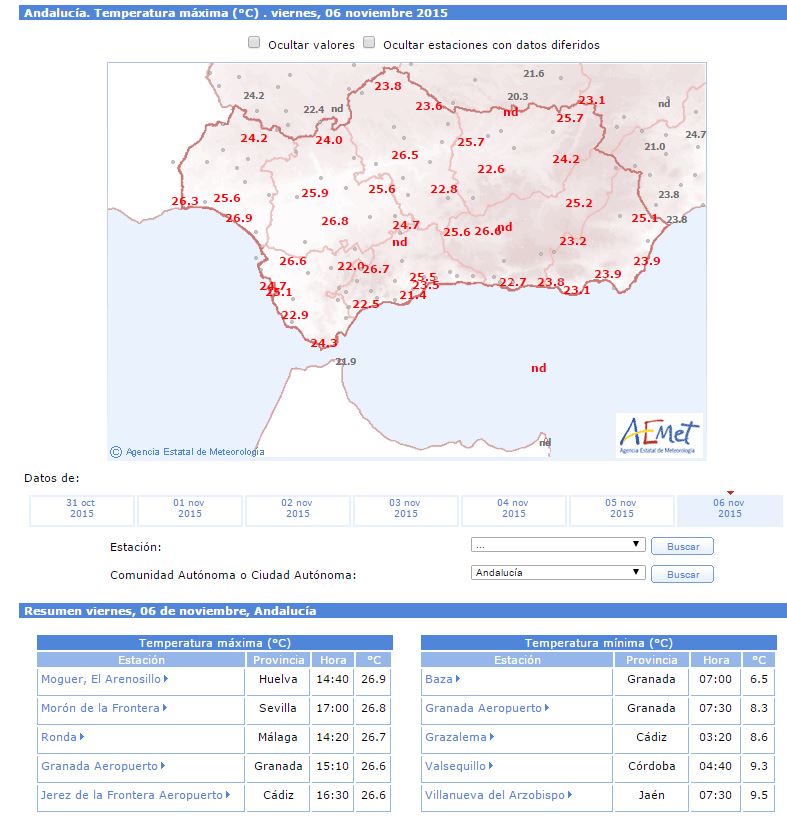
Task: Select the 06 nov 2015 date tab
Action: [729, 509]
